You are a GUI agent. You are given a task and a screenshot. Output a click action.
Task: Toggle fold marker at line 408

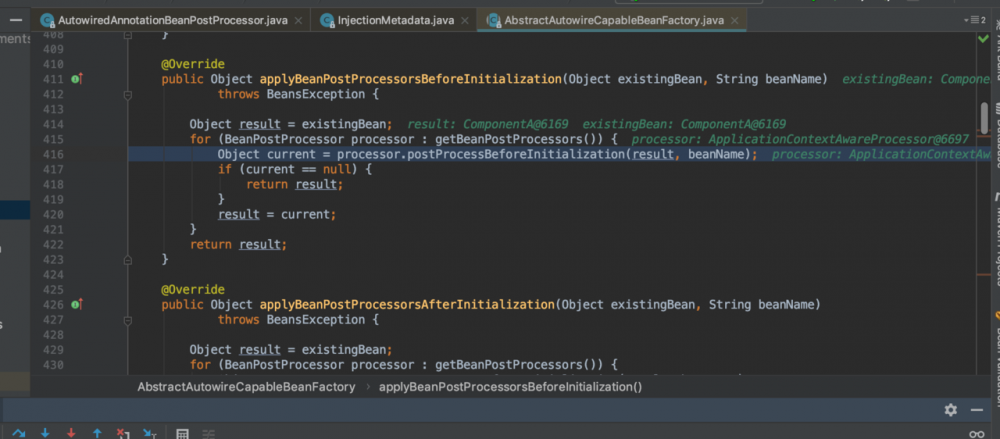coord(128,36)
